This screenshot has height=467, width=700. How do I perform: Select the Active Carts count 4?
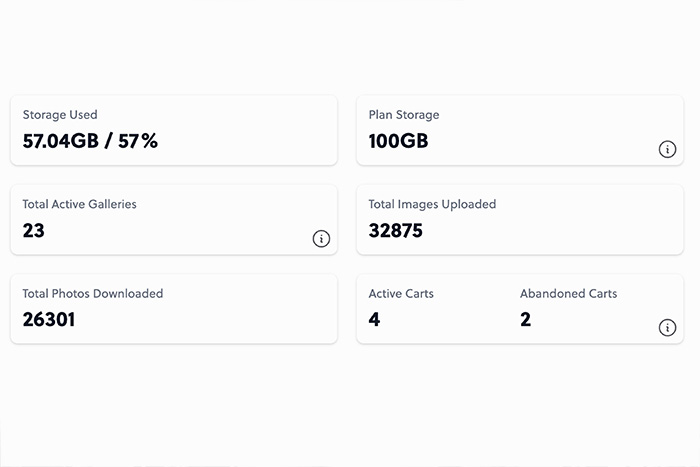coord(374,320)
